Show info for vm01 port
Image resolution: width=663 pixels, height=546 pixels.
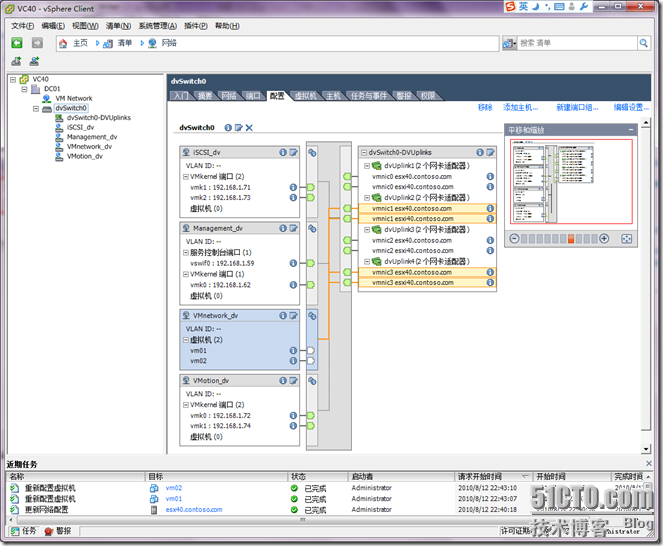(293, 350)
